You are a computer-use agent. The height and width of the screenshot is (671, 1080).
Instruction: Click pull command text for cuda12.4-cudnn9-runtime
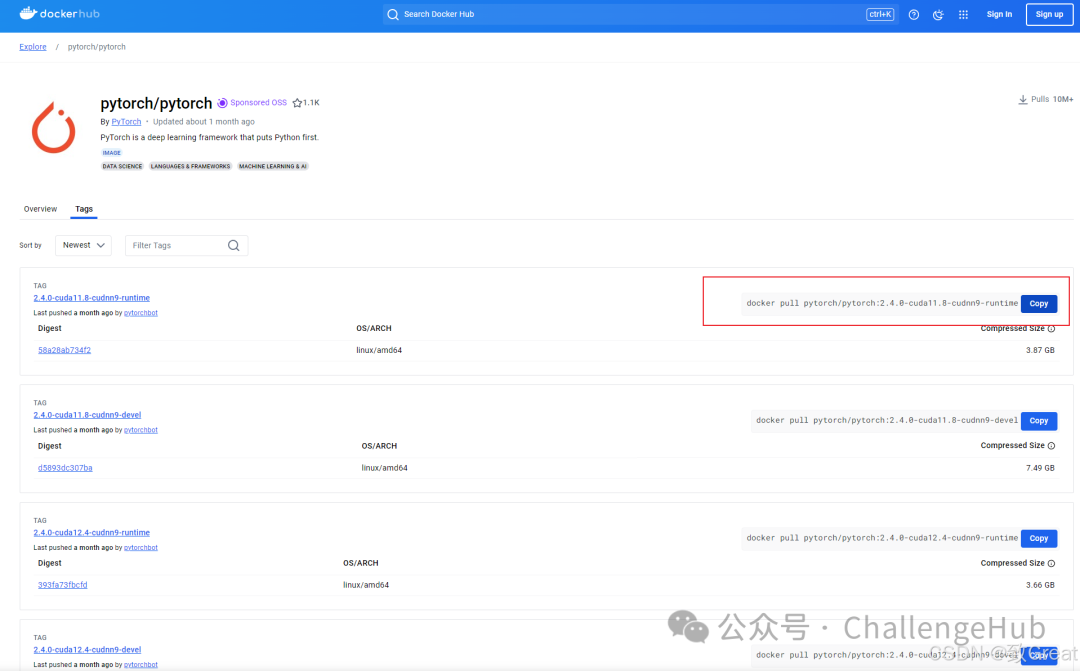click(x=882, y=539)
